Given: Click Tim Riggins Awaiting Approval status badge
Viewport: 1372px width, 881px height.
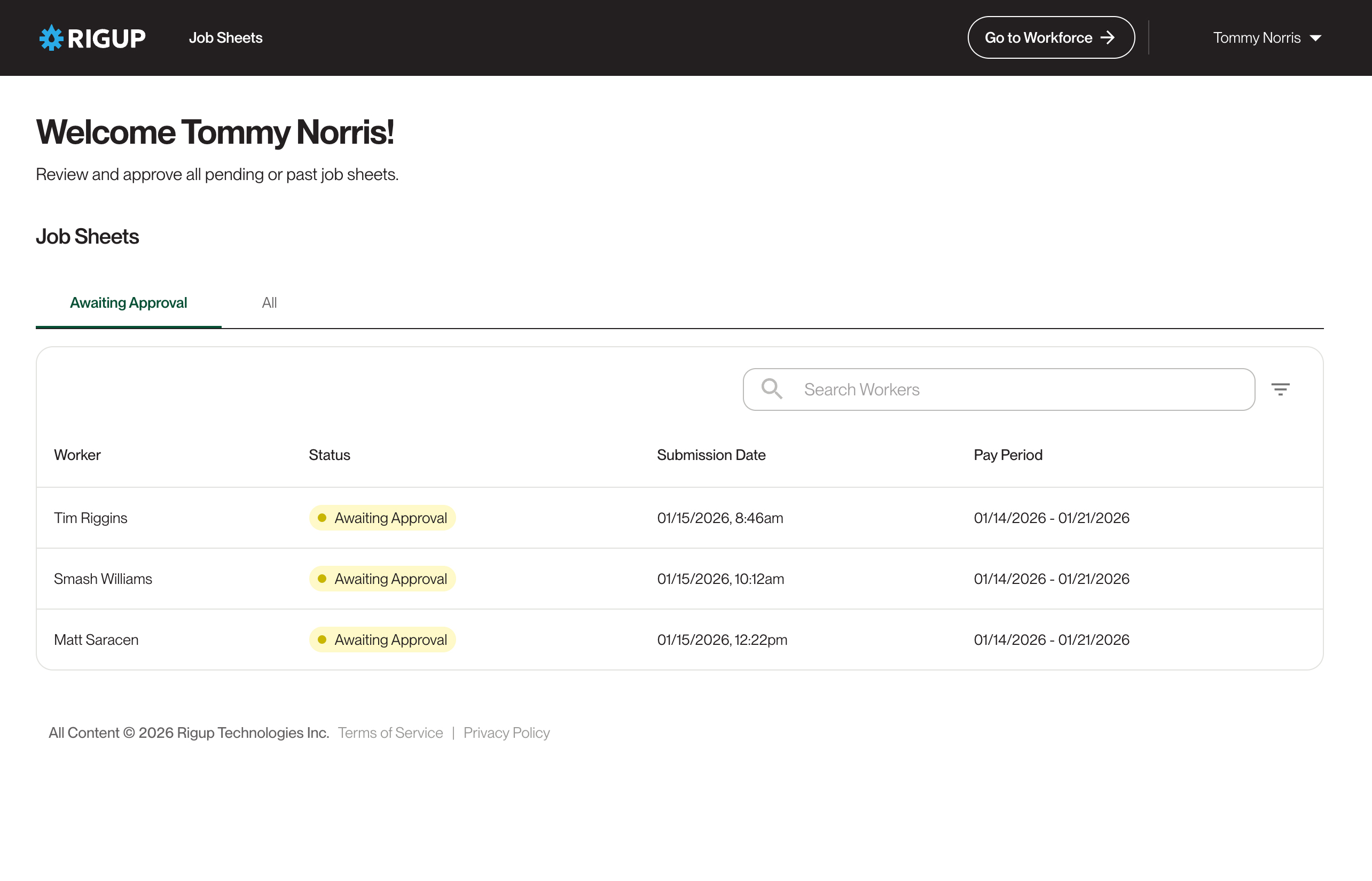Looking at the screenshot, I should [382, 518].
